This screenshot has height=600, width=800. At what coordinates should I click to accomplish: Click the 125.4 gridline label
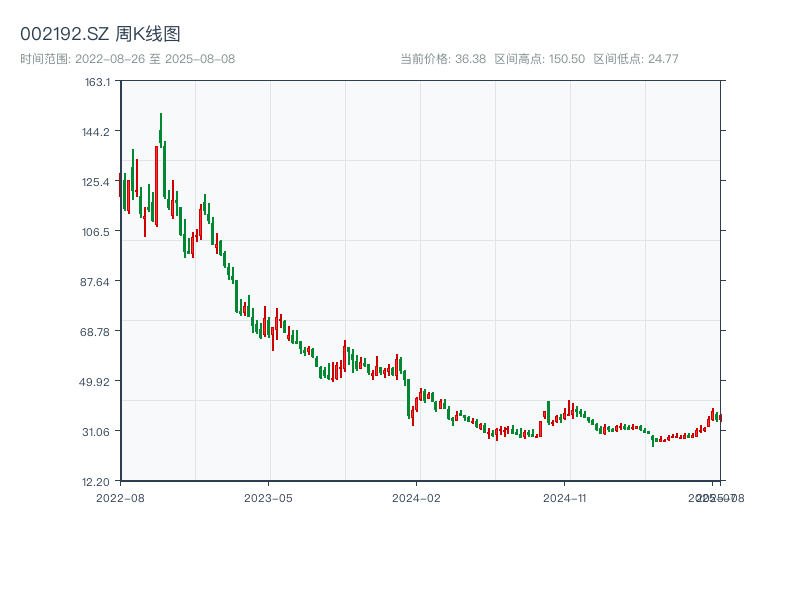97,183
